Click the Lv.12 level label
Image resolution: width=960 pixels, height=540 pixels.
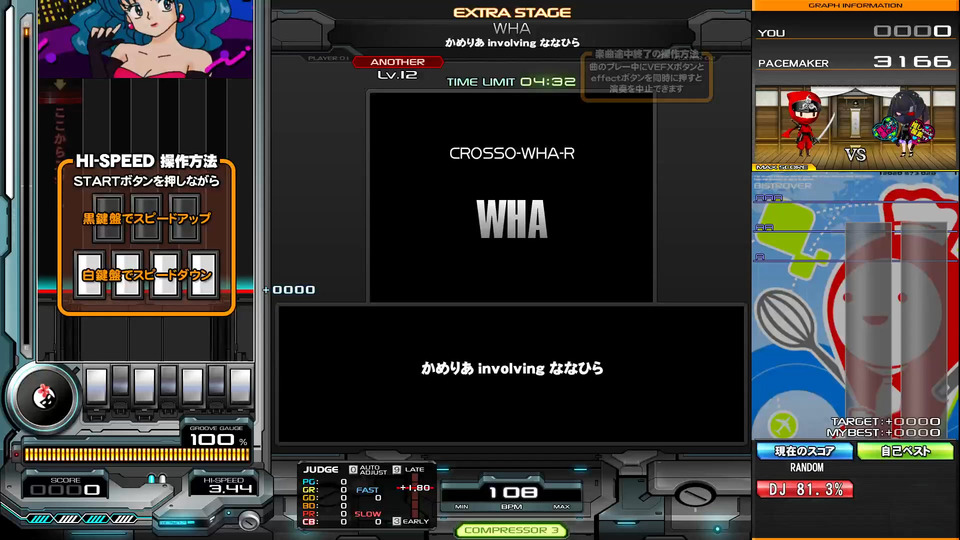pyautogui.click(x=397, y=75)
